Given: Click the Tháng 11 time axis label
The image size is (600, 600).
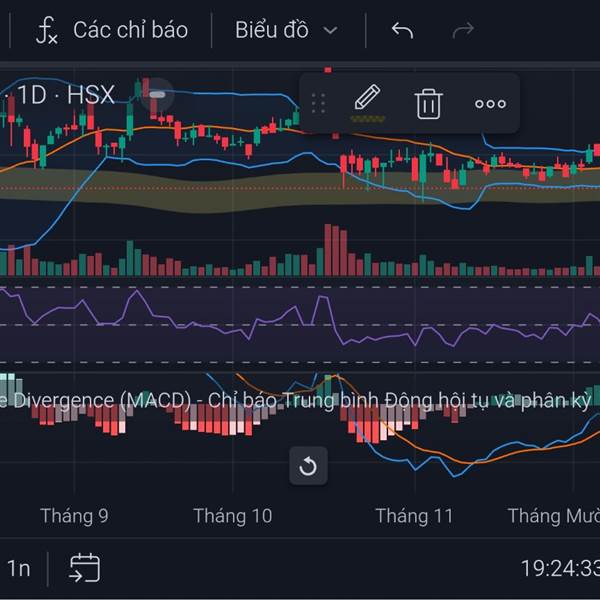Looking at the screenshot, I should pyautogui.click(x=414, y=516).
